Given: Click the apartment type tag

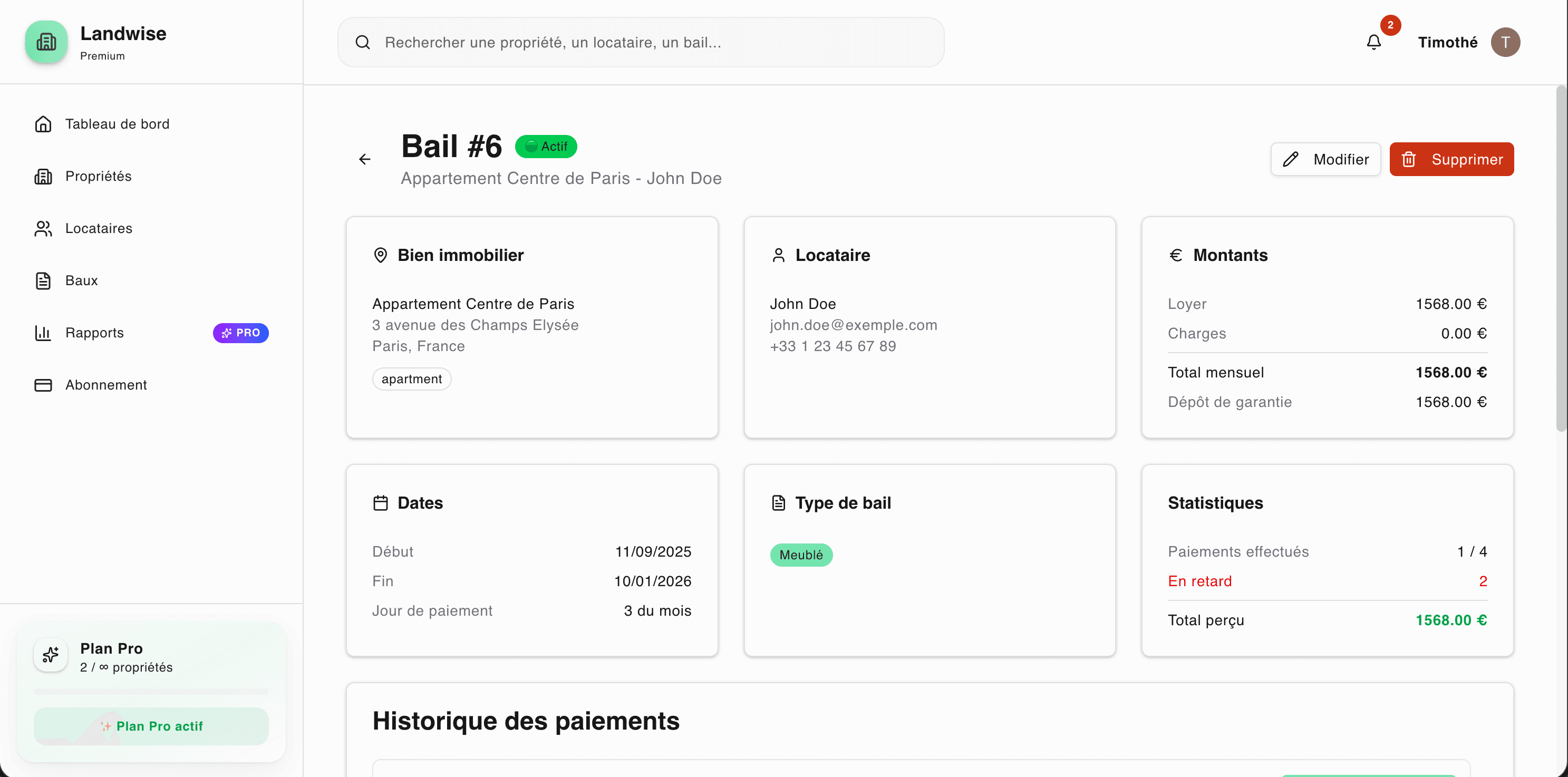Looking at the screenshot, I should coord(411,378).
